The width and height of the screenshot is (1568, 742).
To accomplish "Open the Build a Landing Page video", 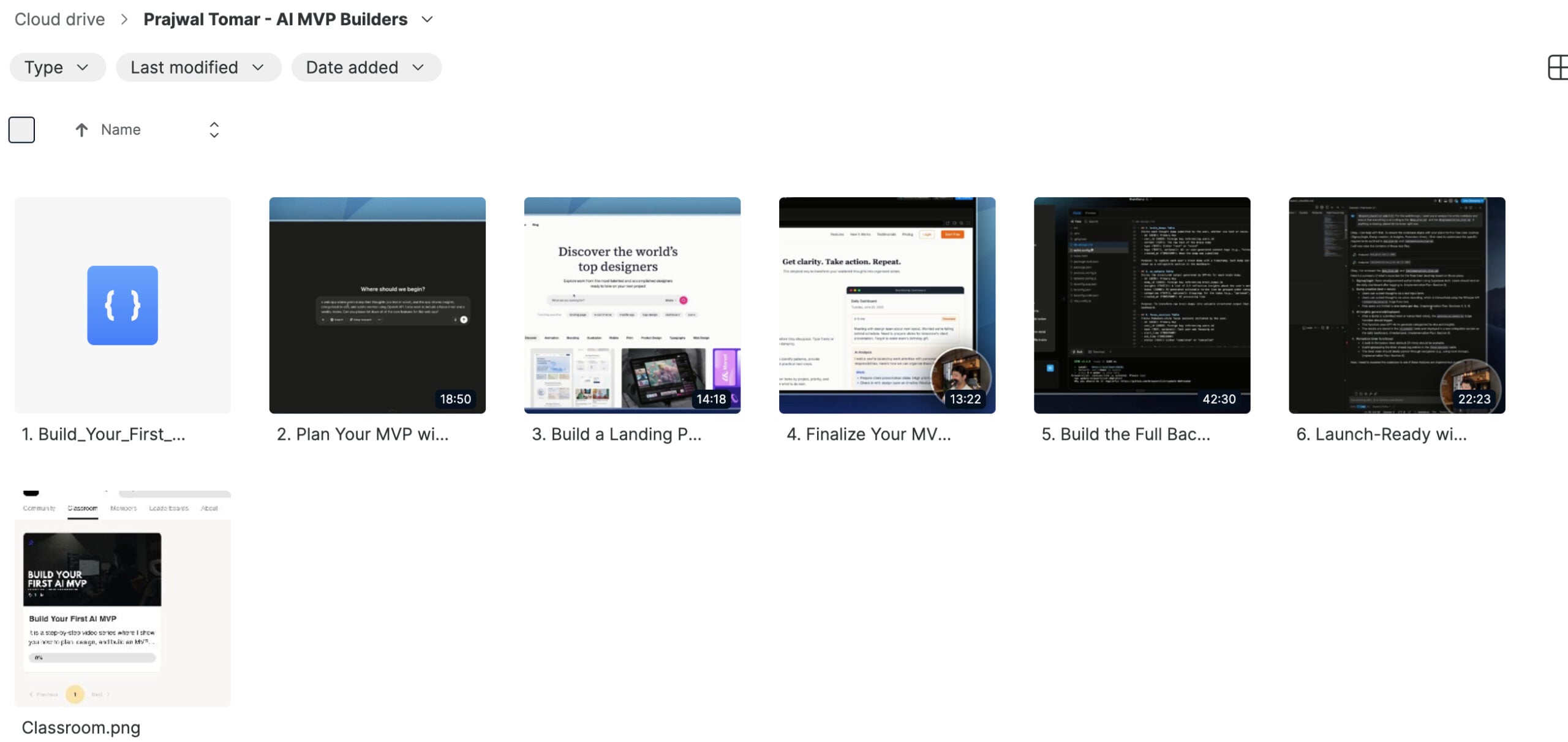I will (632, 305).
